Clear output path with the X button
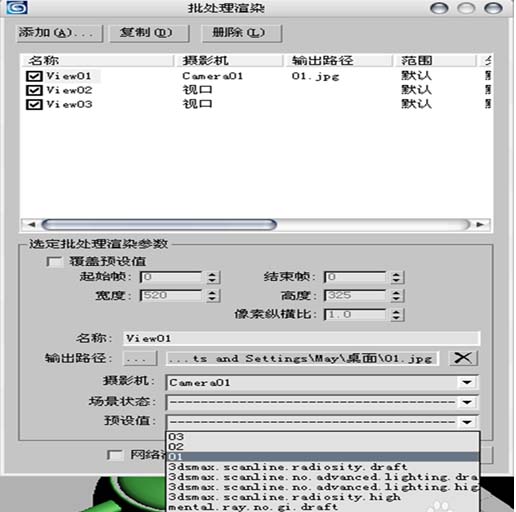This screenshot has width=516, height=512. click(463, 358)
